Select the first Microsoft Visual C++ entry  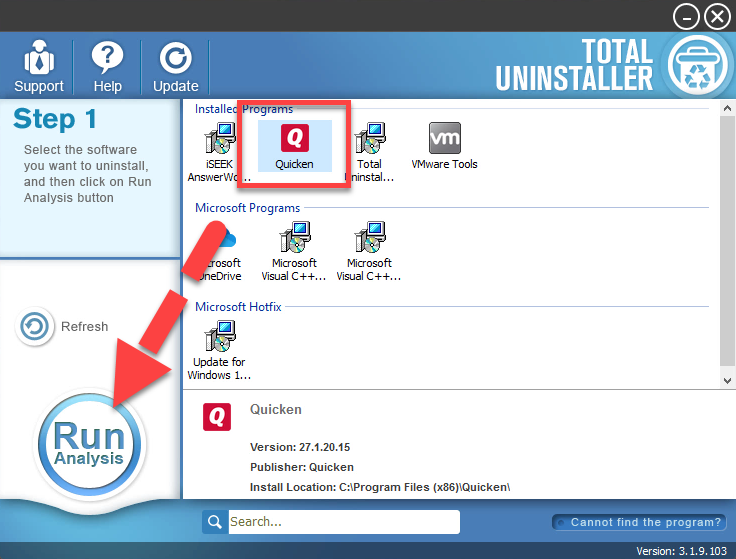[x=294, y=252]
